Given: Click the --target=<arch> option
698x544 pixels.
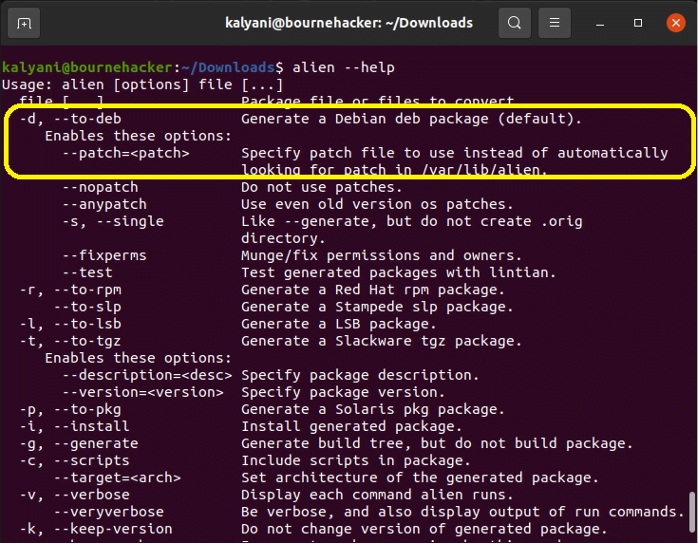Looking at the screenshot, I should coord(118,478).
